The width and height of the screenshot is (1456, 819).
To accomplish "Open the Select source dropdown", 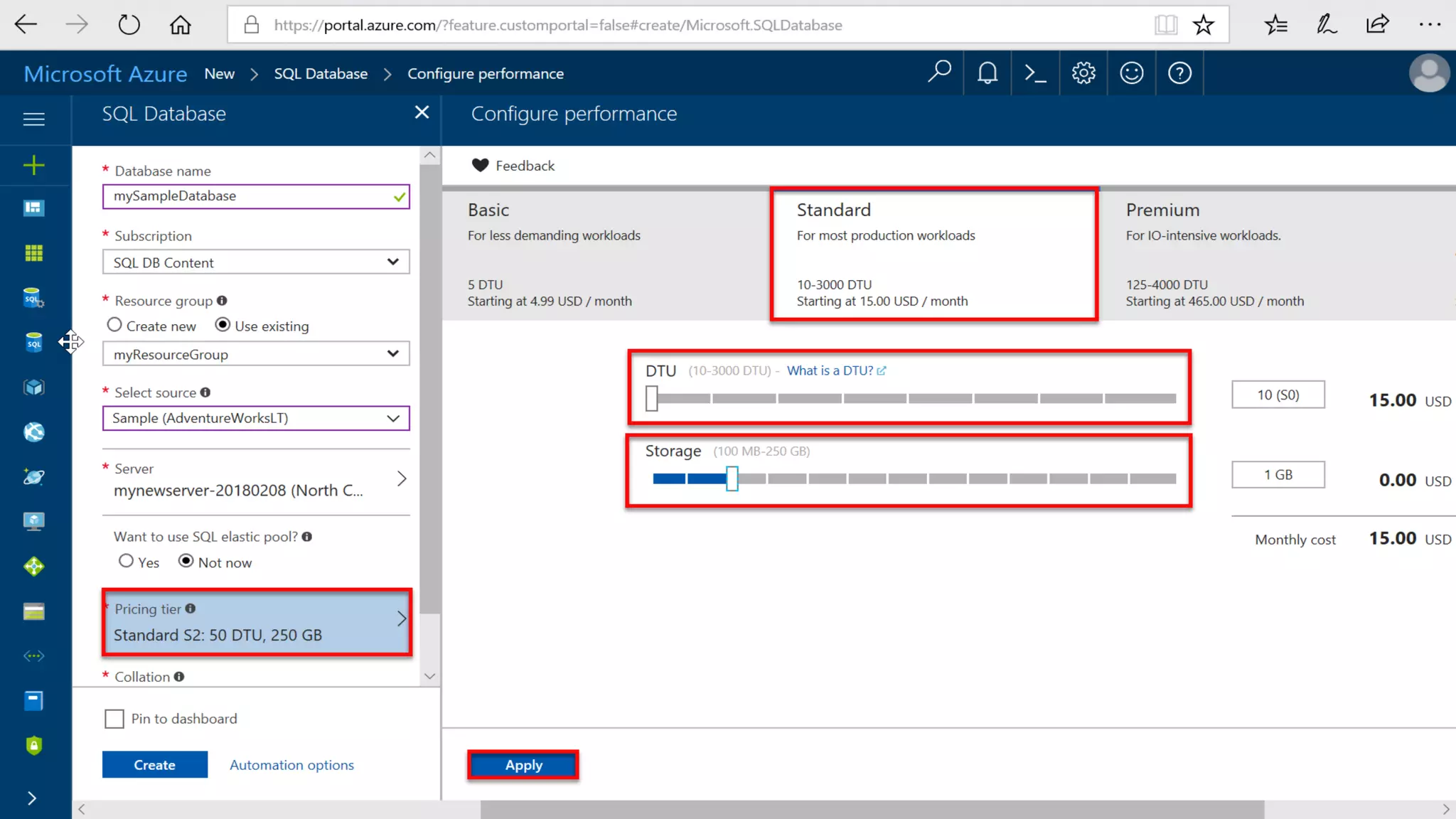I will pos(256,418).
